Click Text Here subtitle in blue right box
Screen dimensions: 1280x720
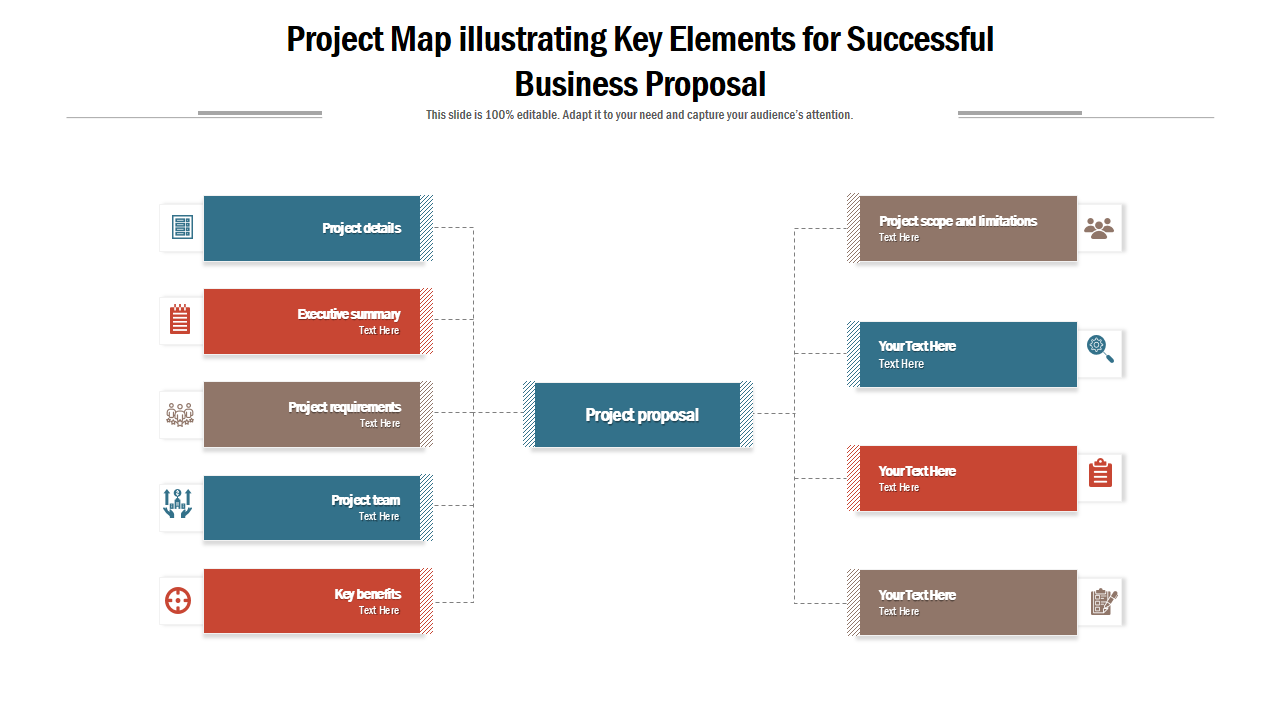(x=901, y=364)
